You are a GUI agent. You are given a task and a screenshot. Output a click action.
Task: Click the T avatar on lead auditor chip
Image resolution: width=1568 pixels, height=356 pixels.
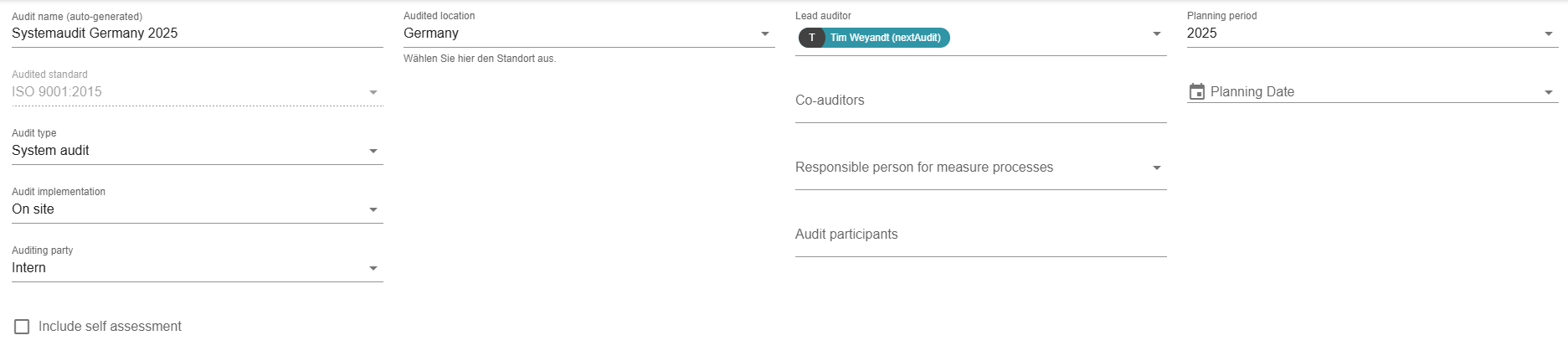coord(811,38)
